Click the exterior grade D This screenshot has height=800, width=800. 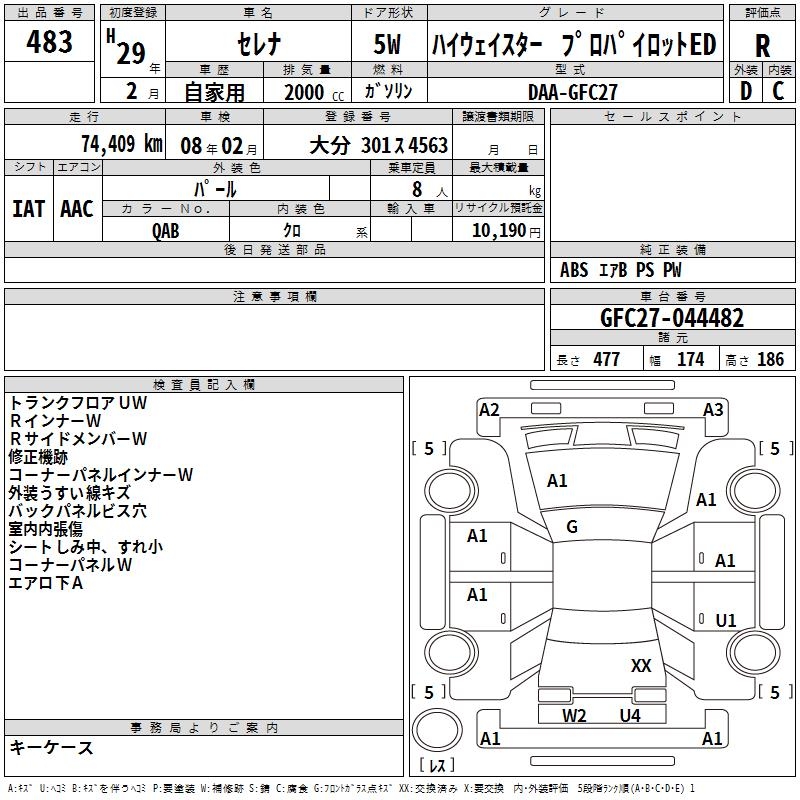[746, 90]
